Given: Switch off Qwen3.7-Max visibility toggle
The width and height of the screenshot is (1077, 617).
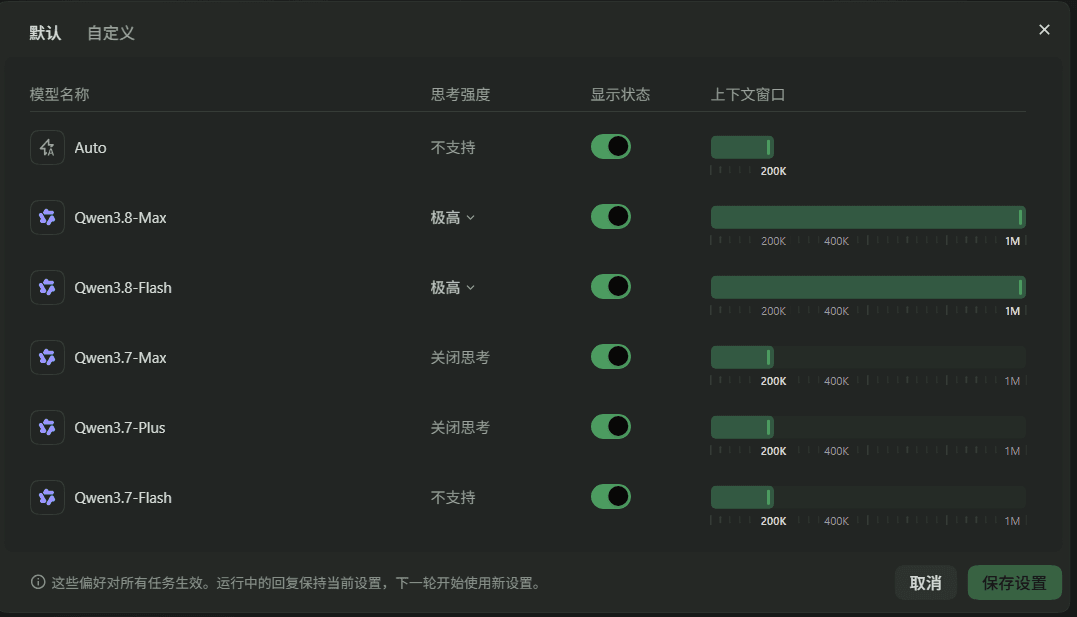Looking at the screenshot, I should point(611,357).
